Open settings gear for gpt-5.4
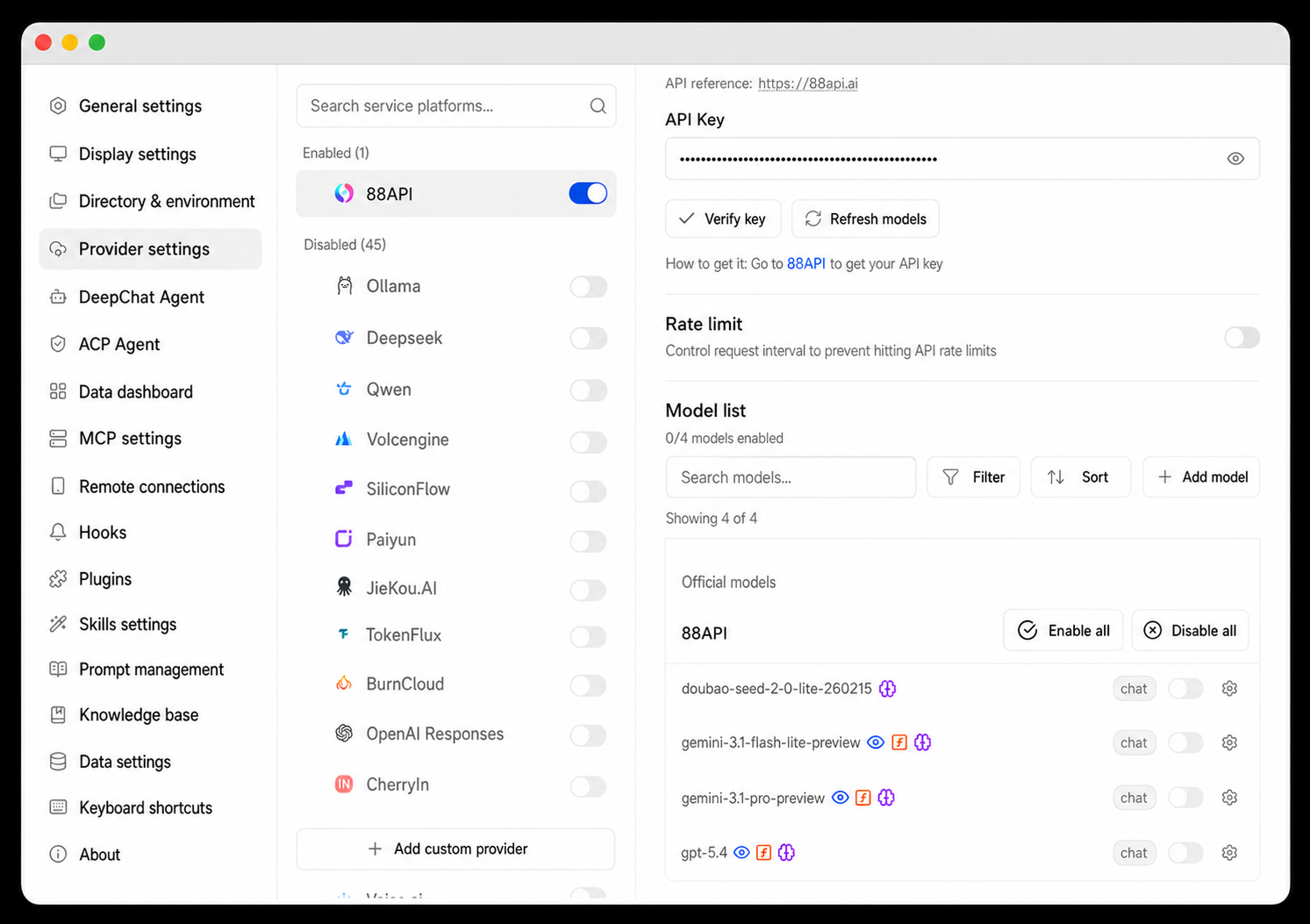1310x924 pixels. pos(1229,853)
